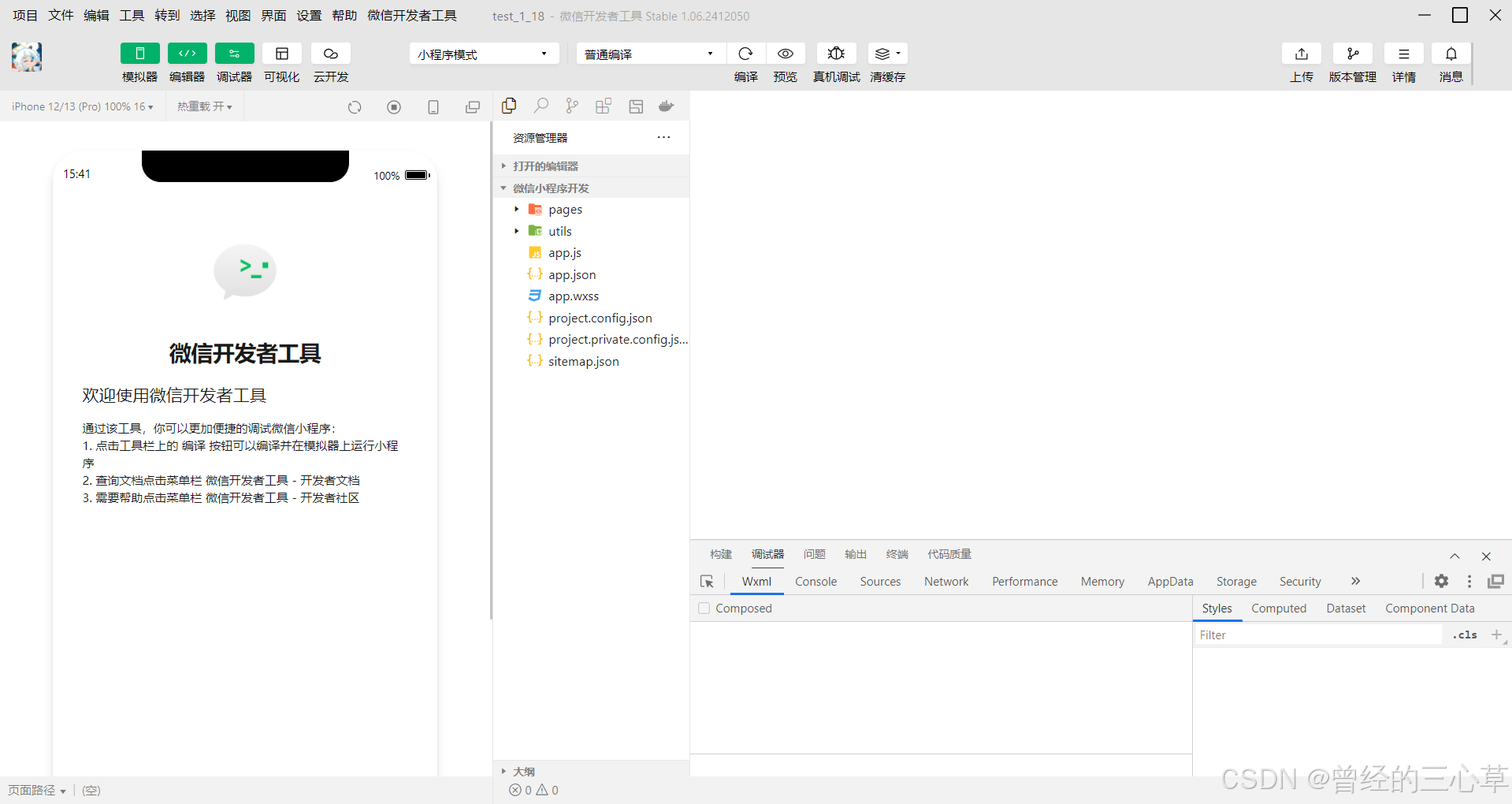Collapse the 微信小程序开发 project section
The image size is (1512, 804).
click(x=591, y=188)
